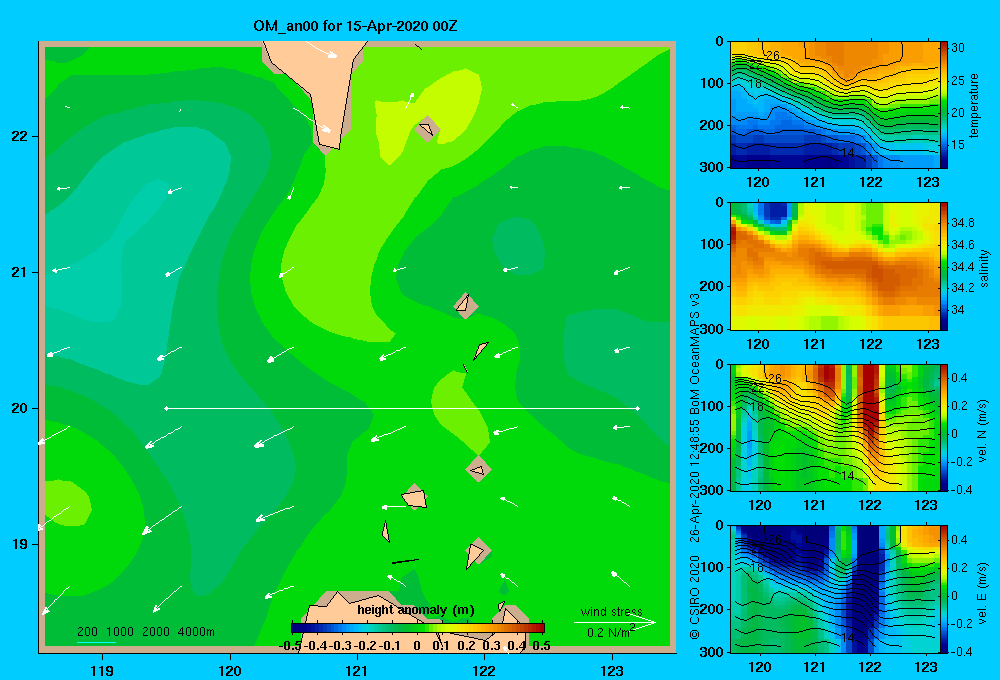Click longitude label 123 on main map
The width and height of the screenshot is (1000, 680).
pyautogui.click(x=612, y=670)
